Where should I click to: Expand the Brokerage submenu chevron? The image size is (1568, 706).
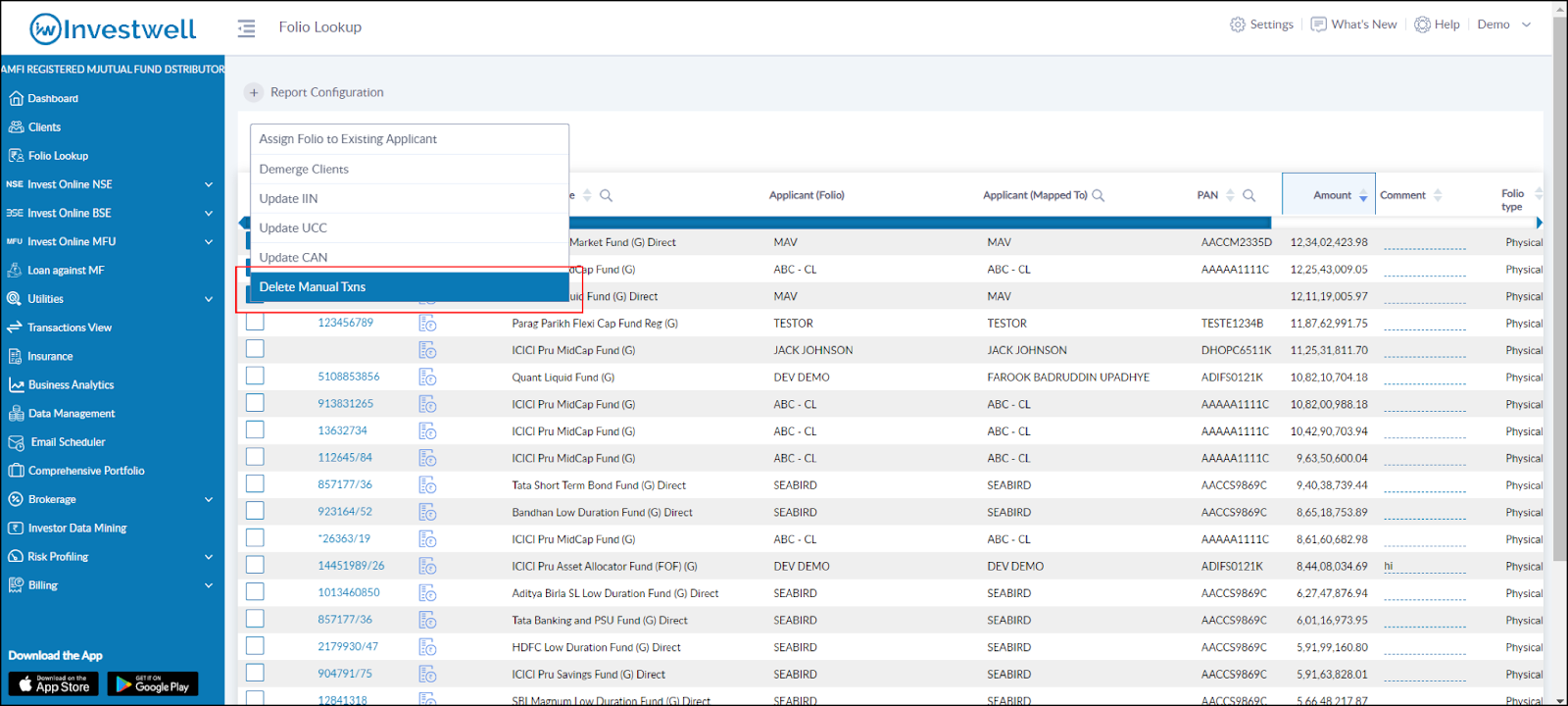pyautogui.click(x=209, y=500)
